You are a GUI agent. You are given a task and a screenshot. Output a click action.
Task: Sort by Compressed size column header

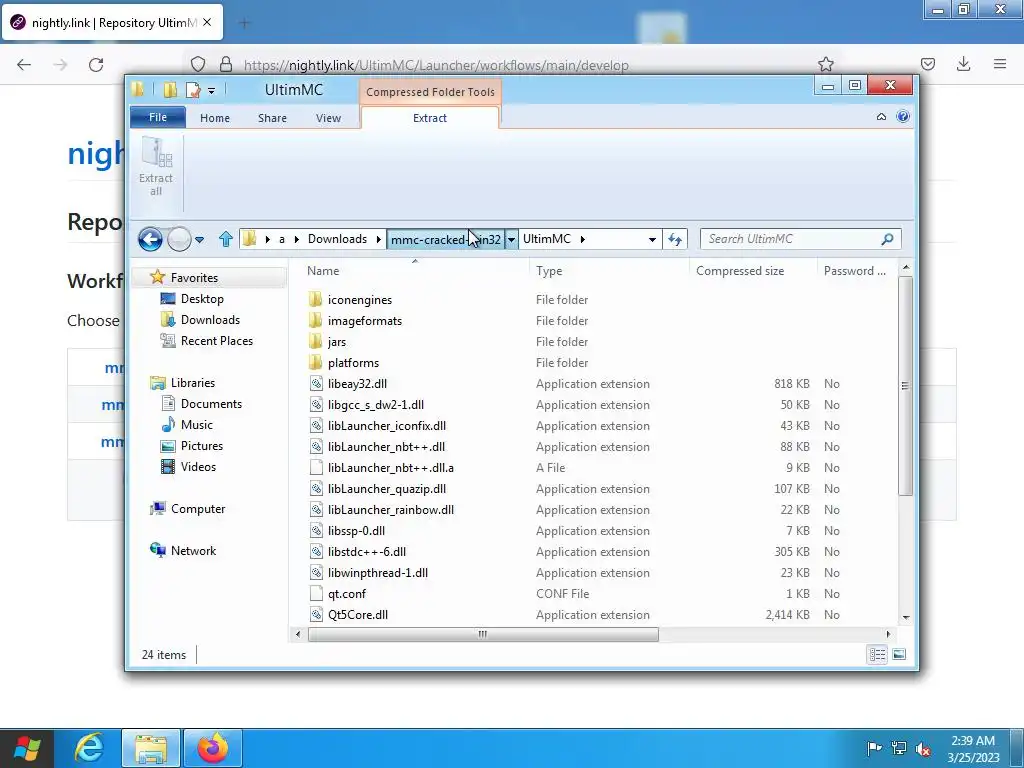tap(752, 271)
